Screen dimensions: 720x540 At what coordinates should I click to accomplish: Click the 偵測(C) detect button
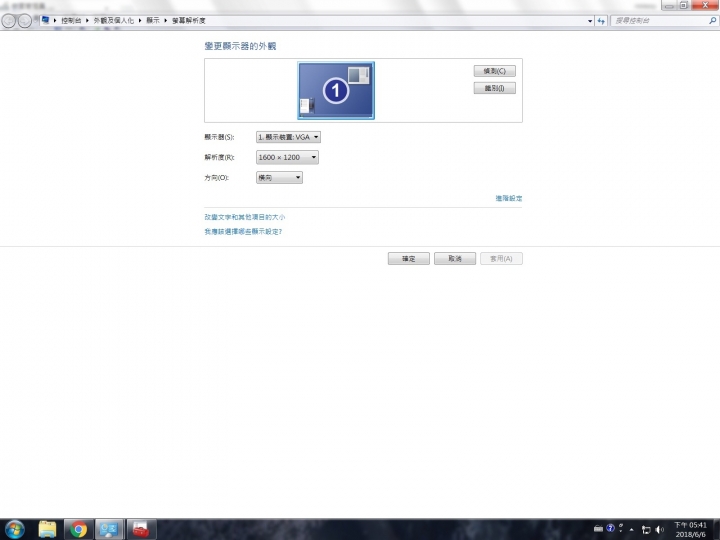click(x=495, y=71)
